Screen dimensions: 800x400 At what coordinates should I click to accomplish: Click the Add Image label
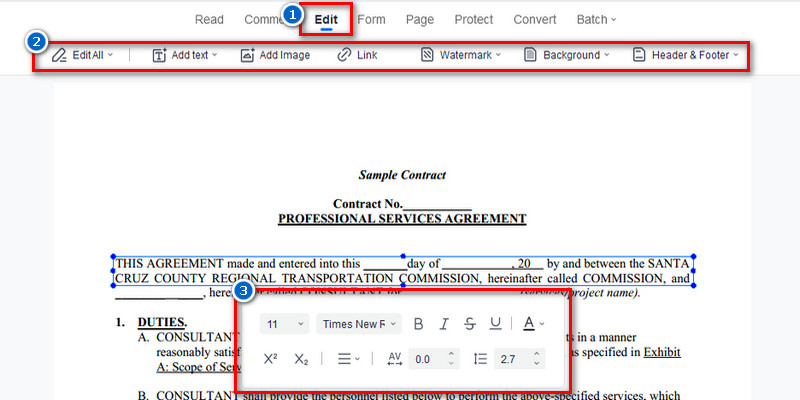pyautogui.click(x=285, y=55)
